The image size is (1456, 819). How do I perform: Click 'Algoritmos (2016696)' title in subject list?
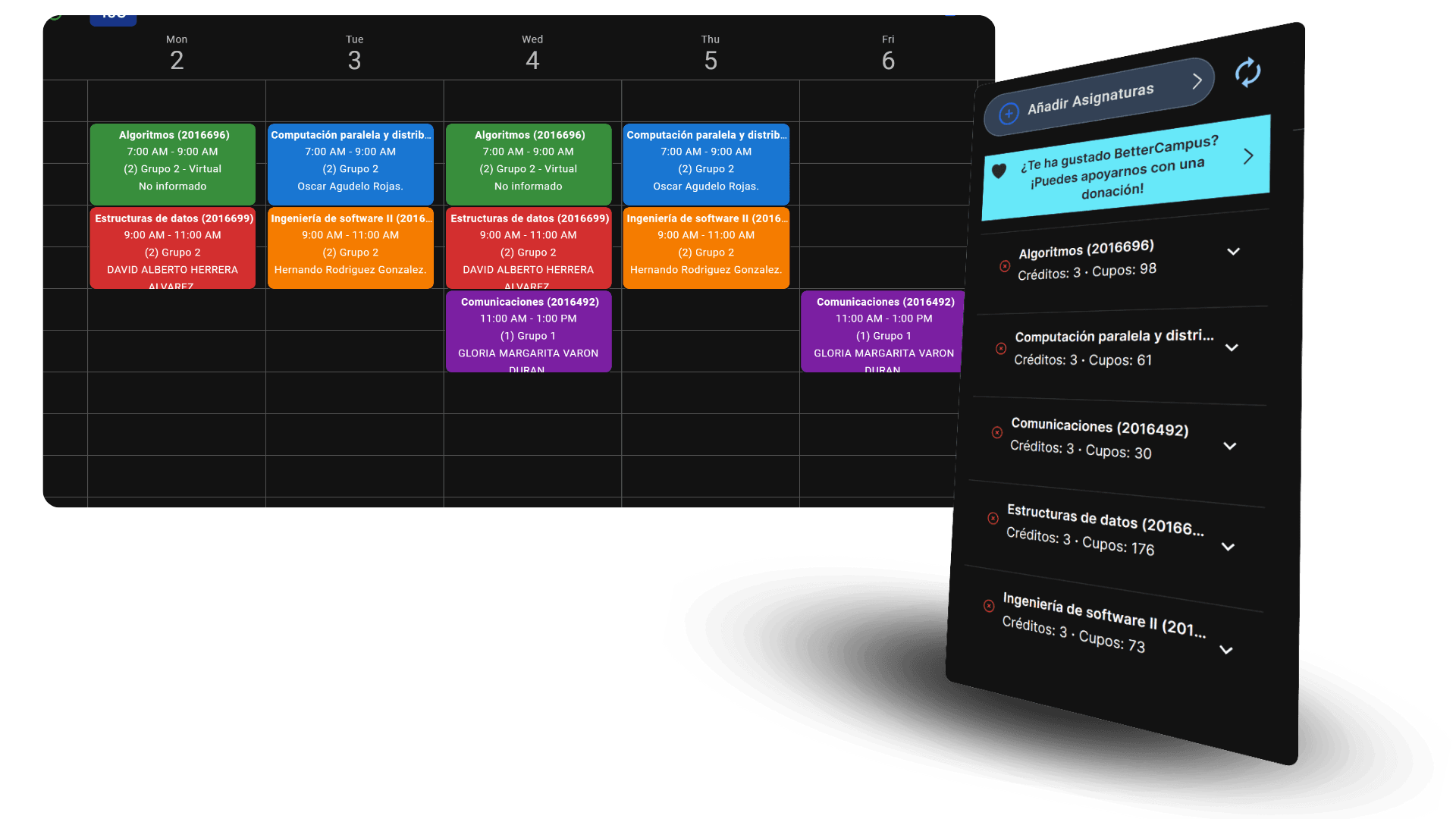tap(1086, 249)
